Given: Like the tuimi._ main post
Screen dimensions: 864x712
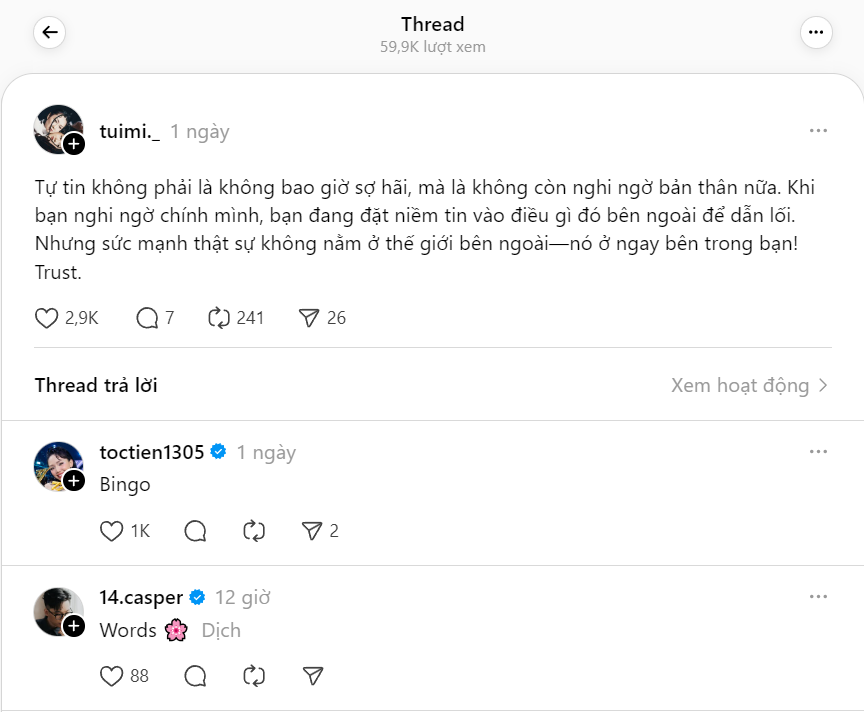Looking at the screenshot, I should coord(47,318).
